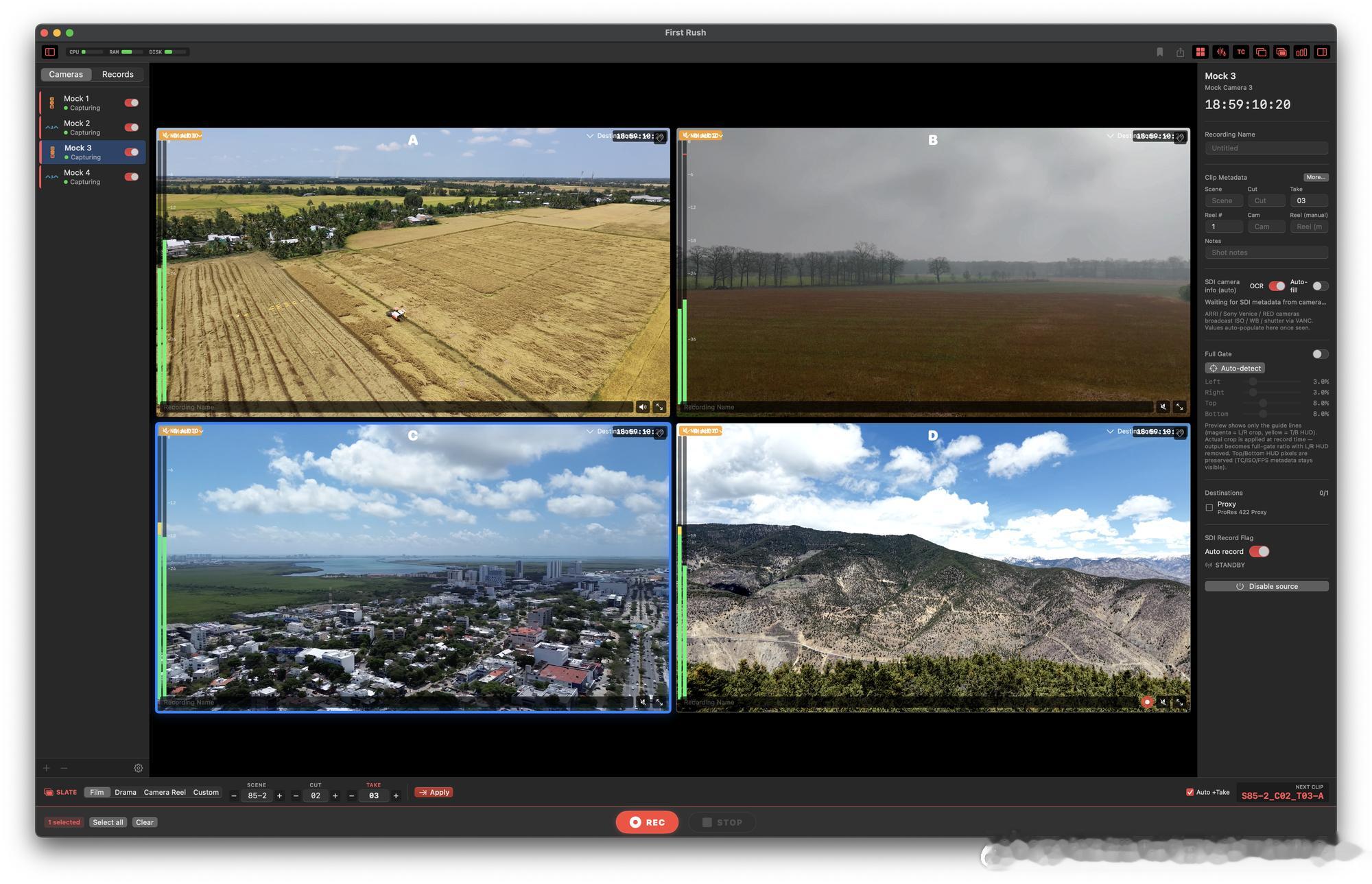
Task: Clear the camera selection
Action: pos(145,822)
